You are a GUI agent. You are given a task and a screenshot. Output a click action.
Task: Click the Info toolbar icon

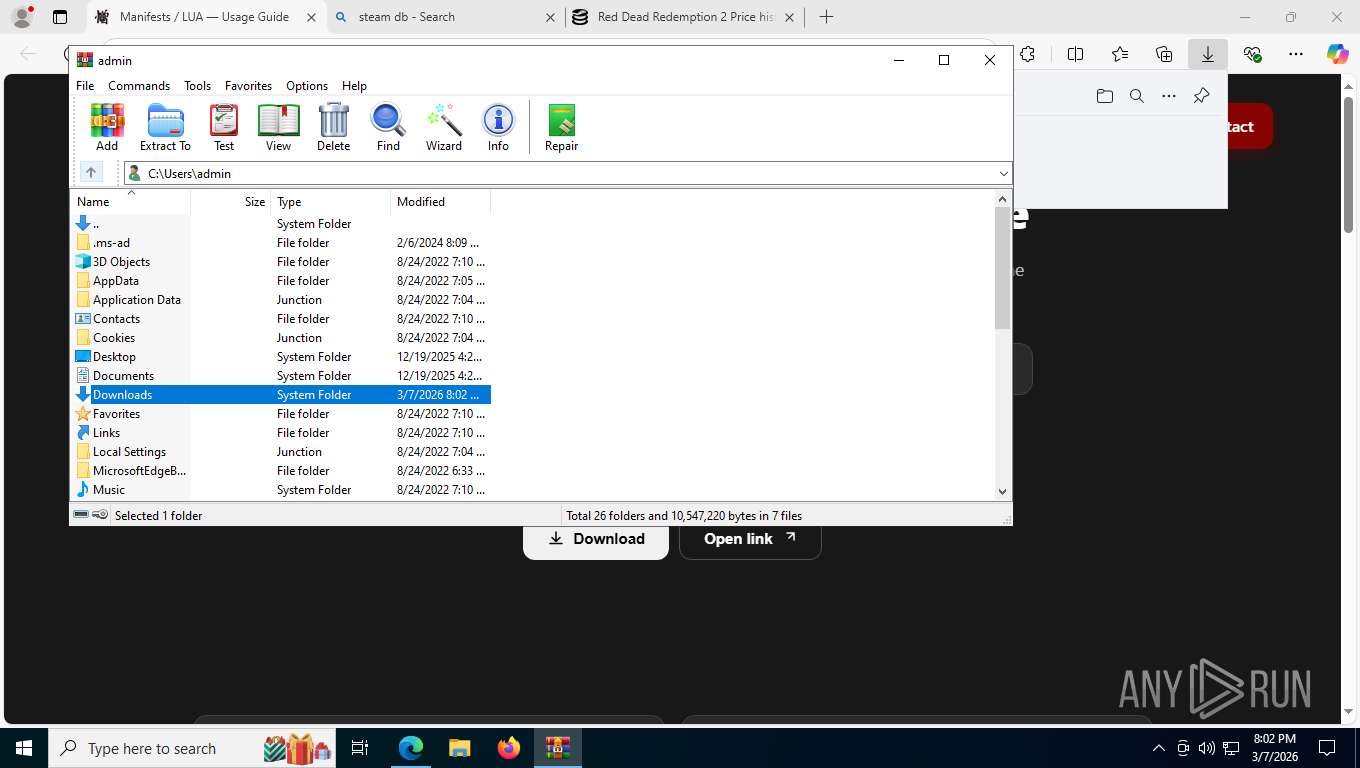point(498,127)
